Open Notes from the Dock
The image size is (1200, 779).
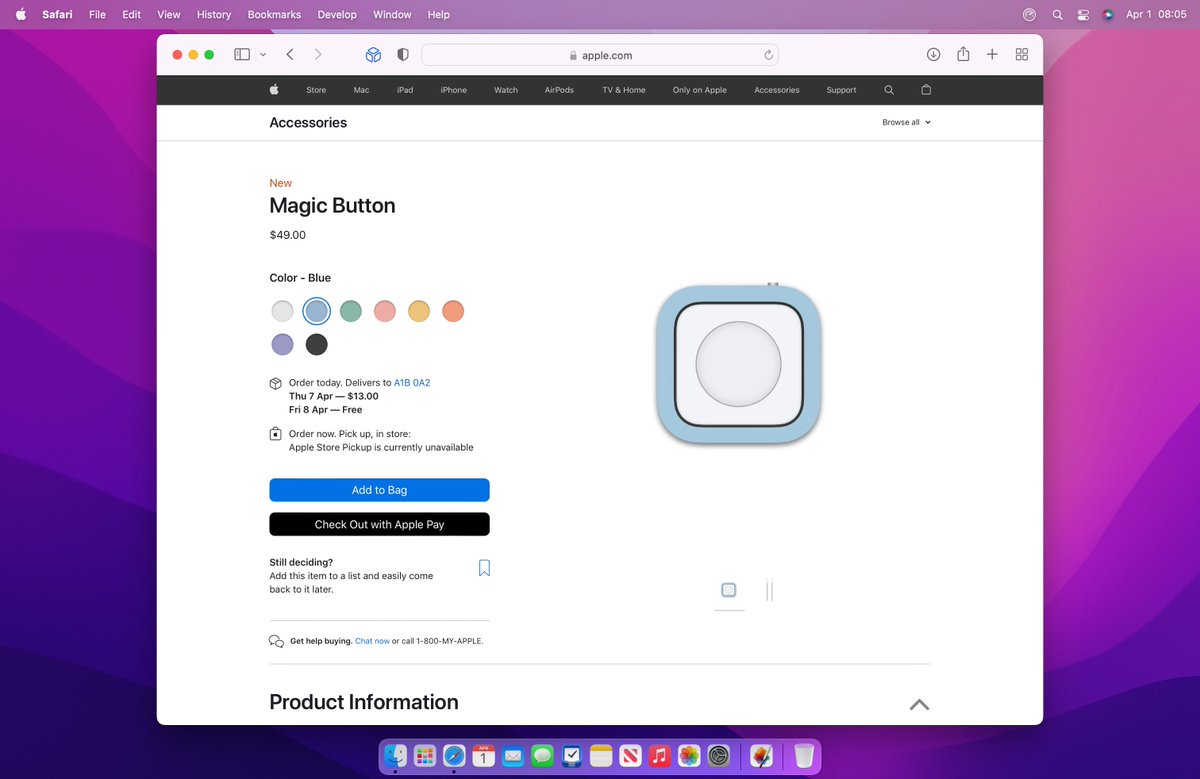point(601,756)
